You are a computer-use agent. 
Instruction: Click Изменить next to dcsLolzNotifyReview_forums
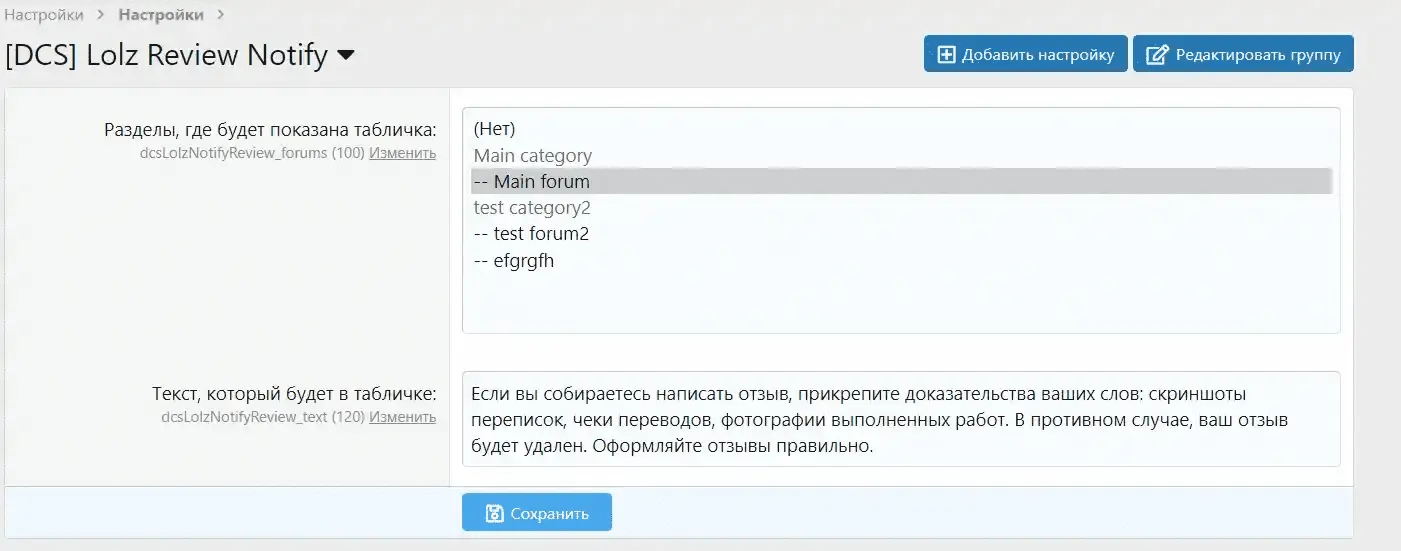click(x=402, y=153)
